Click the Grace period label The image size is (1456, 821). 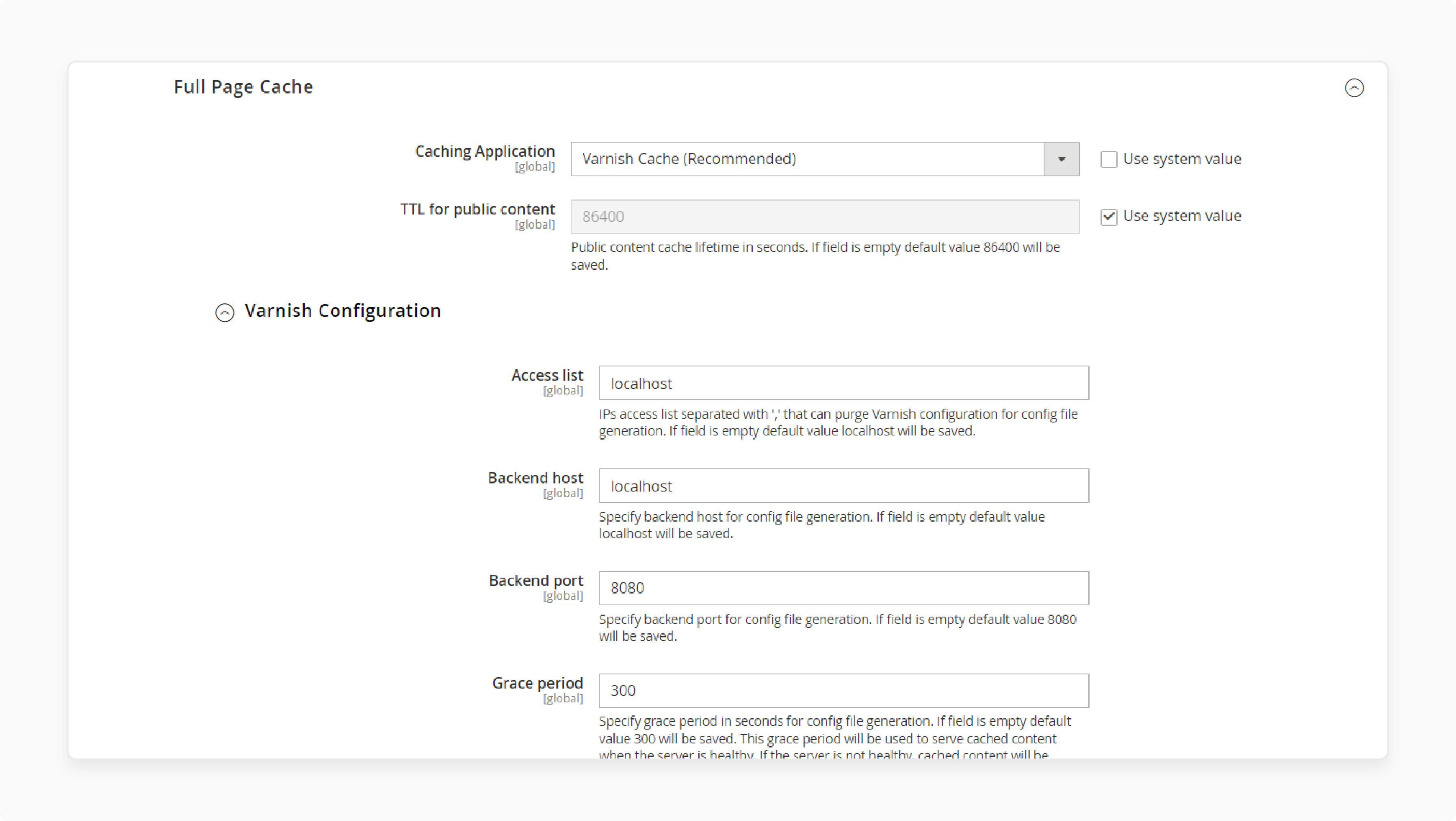(x=537, y=683)
